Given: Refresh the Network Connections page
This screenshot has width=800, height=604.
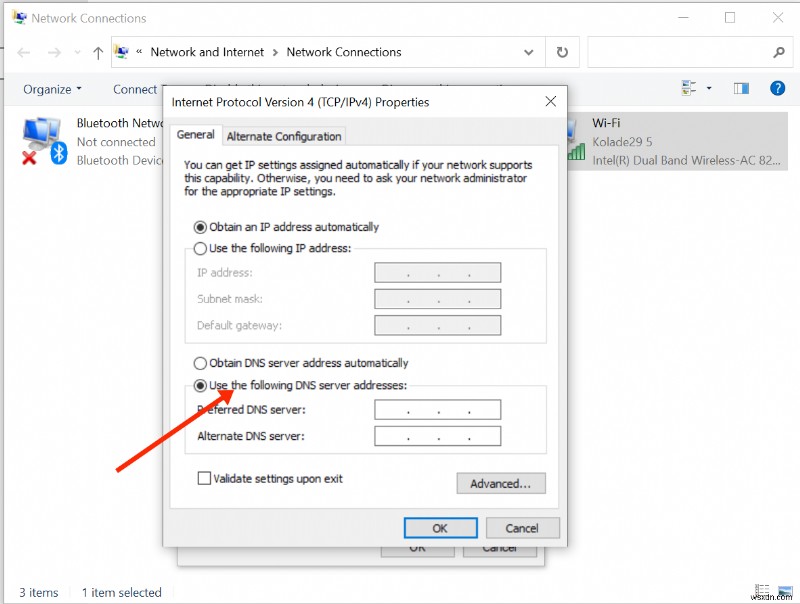Looking at the screenshot, I should (x=561, y=52).
